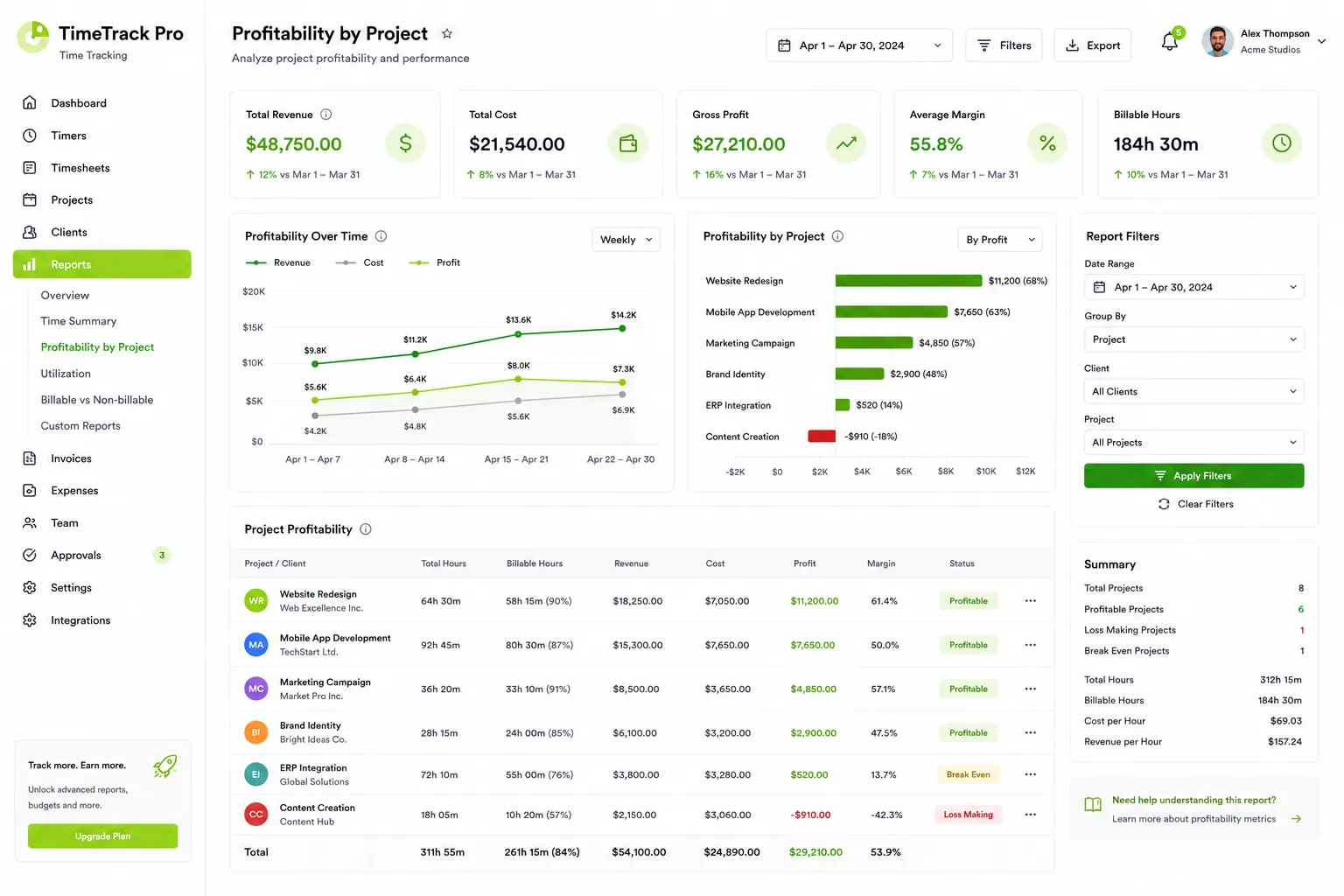Click the red Content Creation loss bar

coord(822,436)
